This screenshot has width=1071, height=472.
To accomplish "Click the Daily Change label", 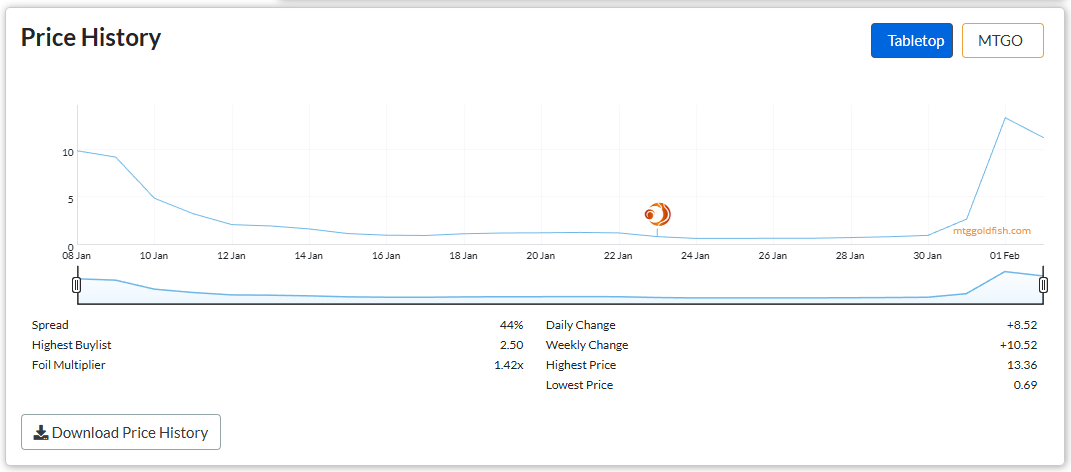I will 581,325.
